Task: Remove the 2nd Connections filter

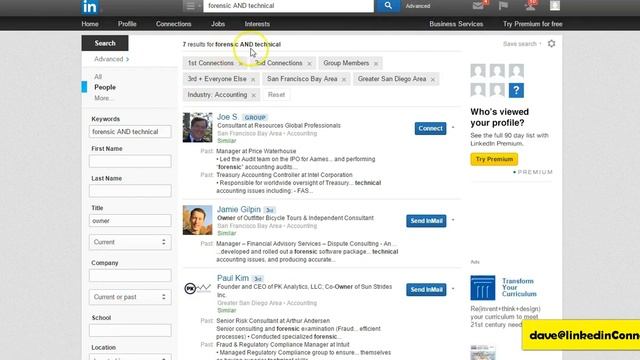Action: tap(309, 63)
